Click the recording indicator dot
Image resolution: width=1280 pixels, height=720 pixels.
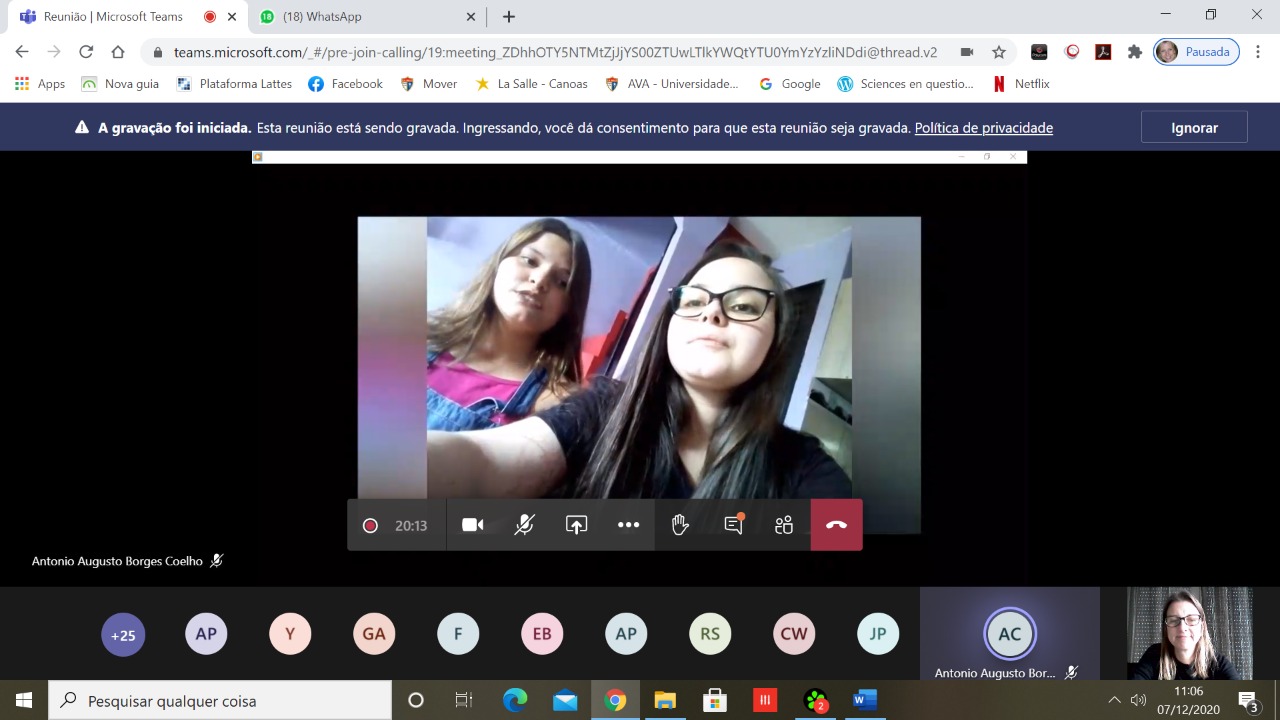[370, 525]
